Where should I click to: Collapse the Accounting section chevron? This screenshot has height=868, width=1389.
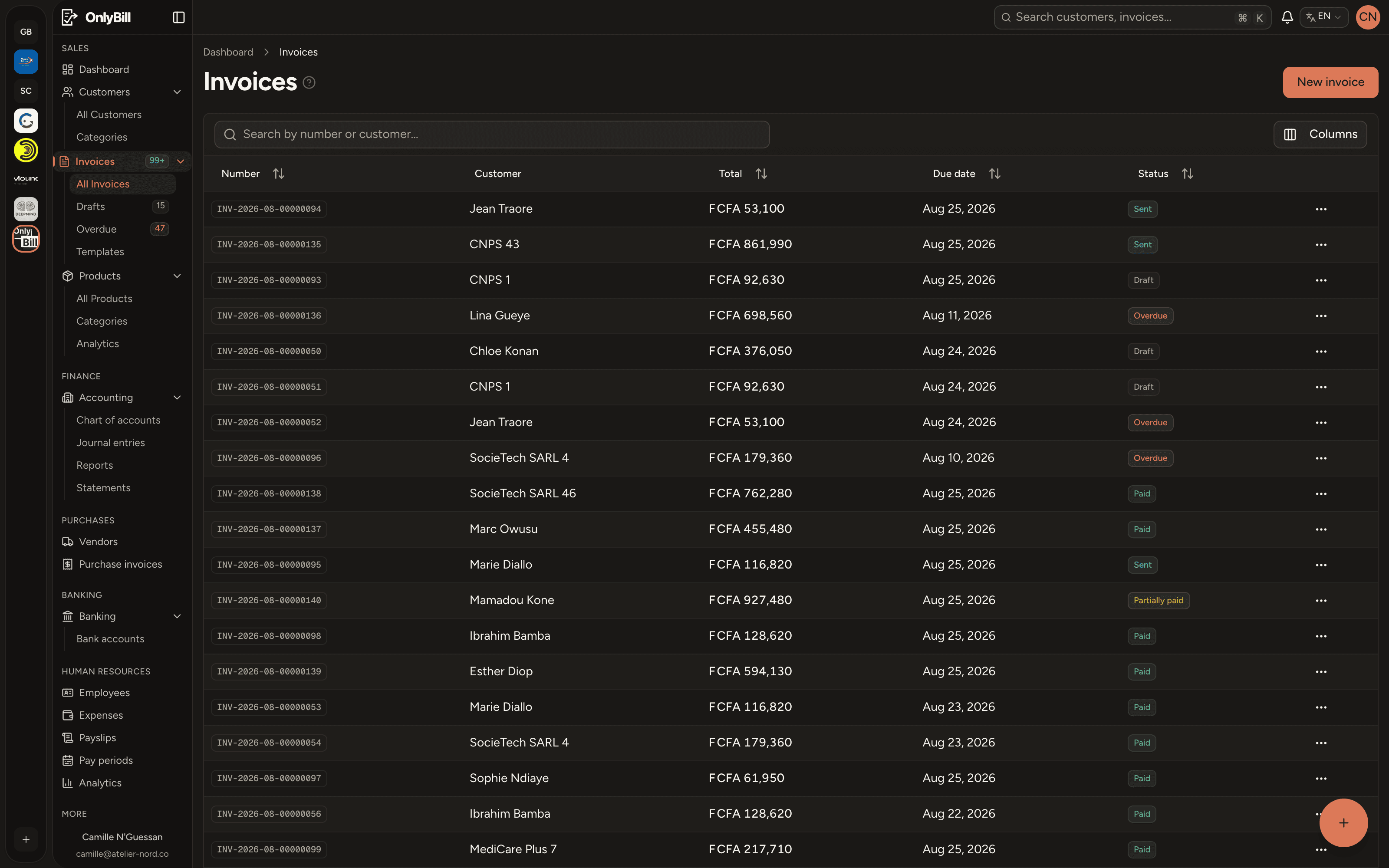pos(178,397)
